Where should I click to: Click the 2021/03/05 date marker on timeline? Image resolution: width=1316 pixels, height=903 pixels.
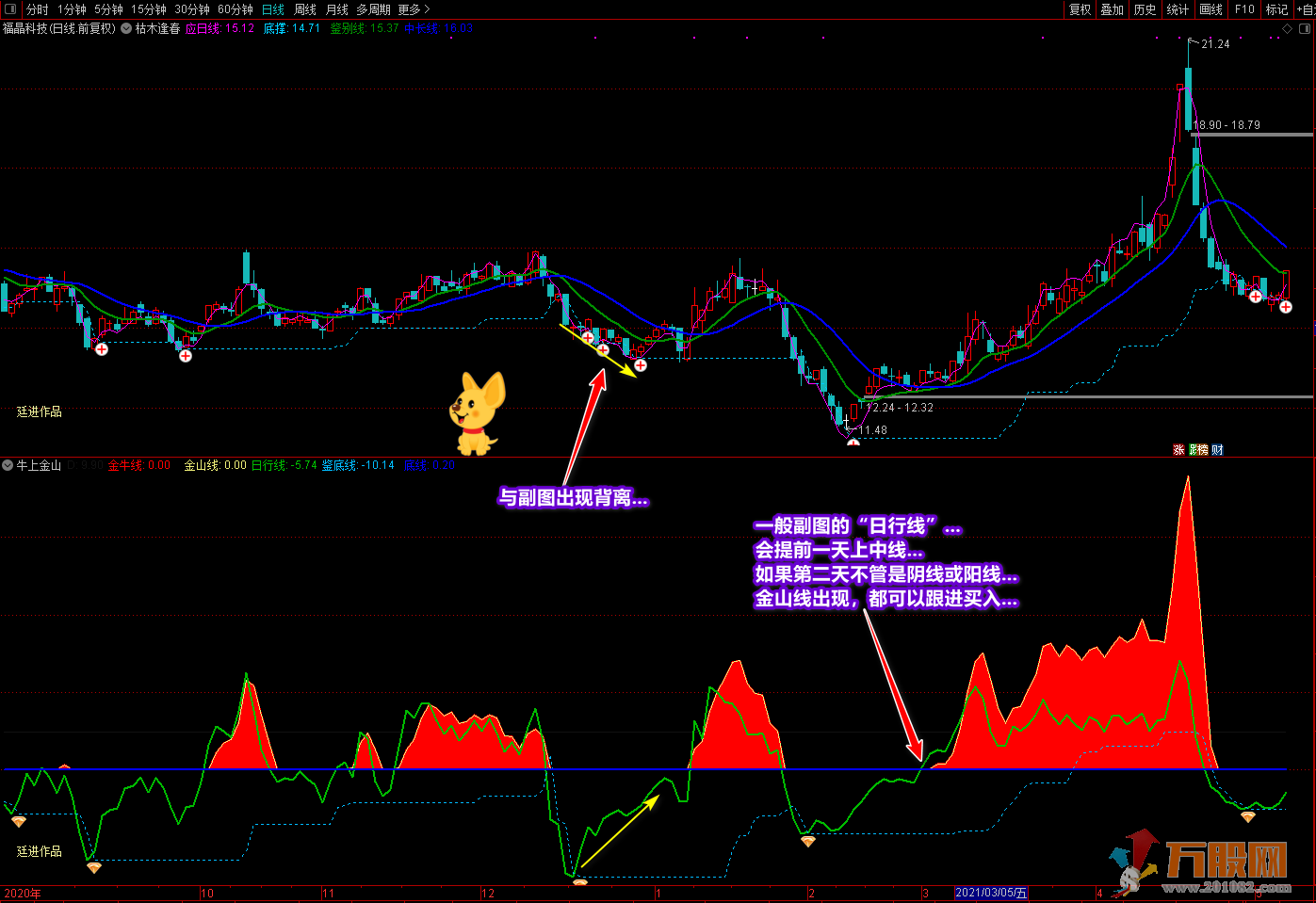[991, 893]
